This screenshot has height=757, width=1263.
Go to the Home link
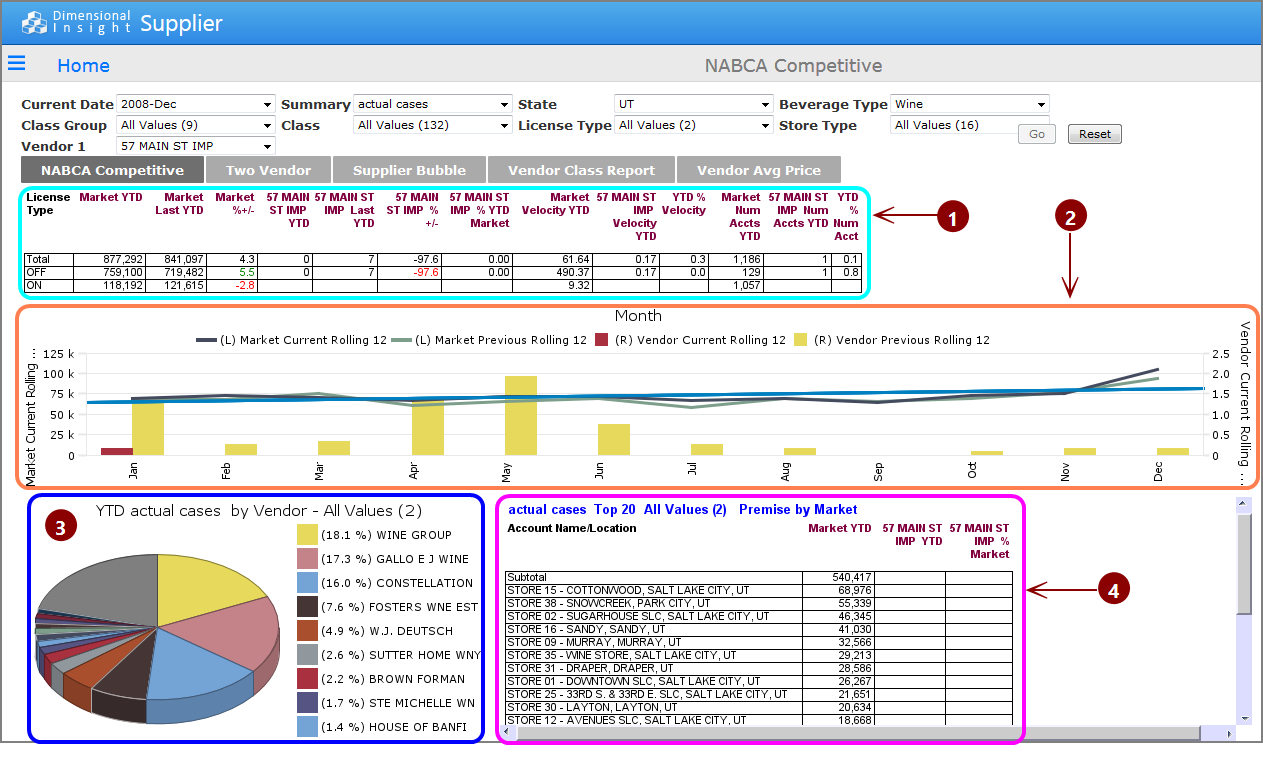pos(83,66)
